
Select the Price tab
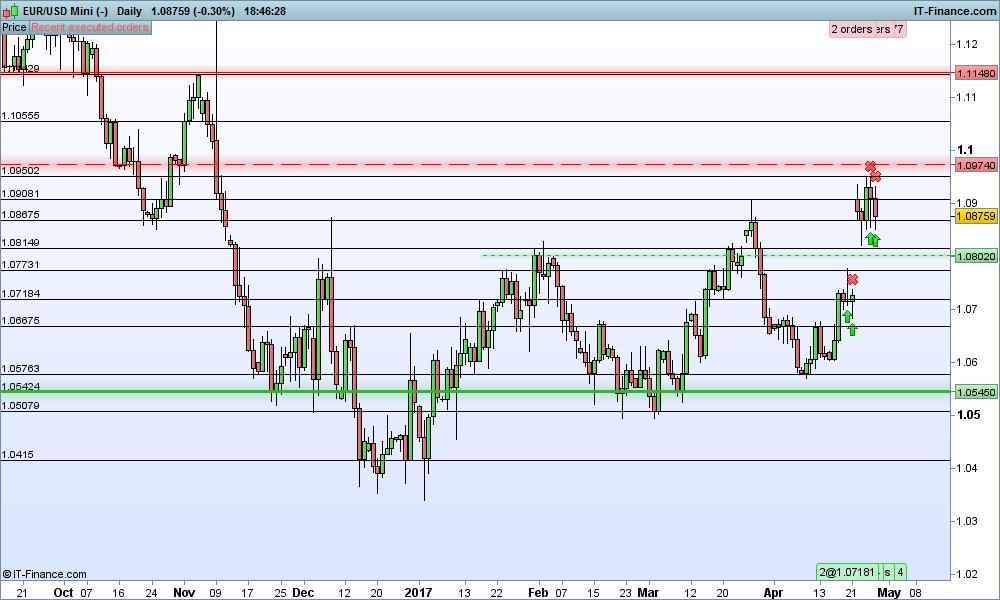pos(13,27)
